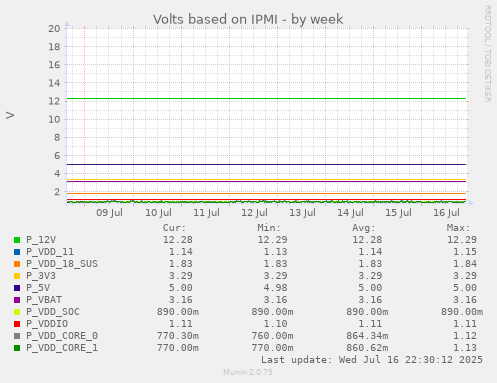The width and height of the screenshot is (497, 383).
Task: Click the P_VDD_CORE_0 average value 864.34m
Action: pyautogui.click(x=367, y=336)
